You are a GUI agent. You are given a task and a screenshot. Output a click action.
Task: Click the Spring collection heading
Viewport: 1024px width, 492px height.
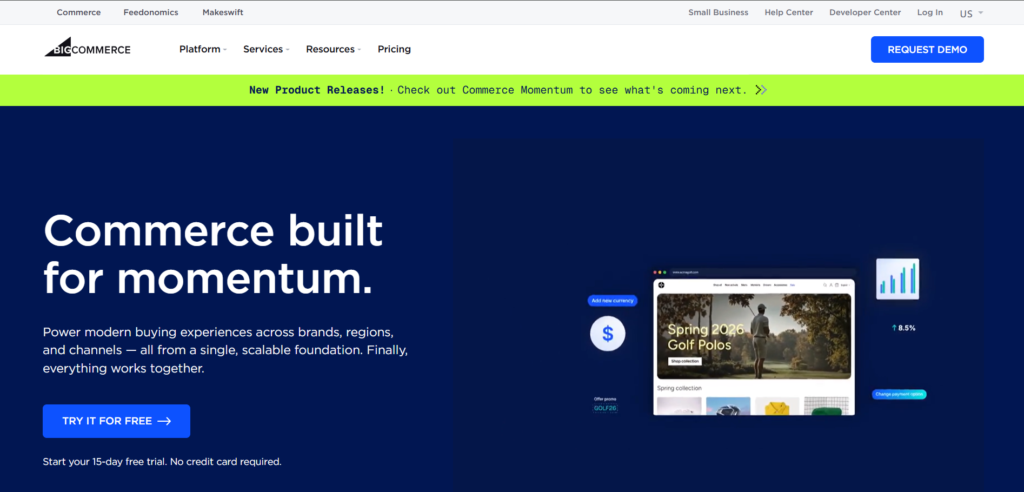tap(679, 388)
